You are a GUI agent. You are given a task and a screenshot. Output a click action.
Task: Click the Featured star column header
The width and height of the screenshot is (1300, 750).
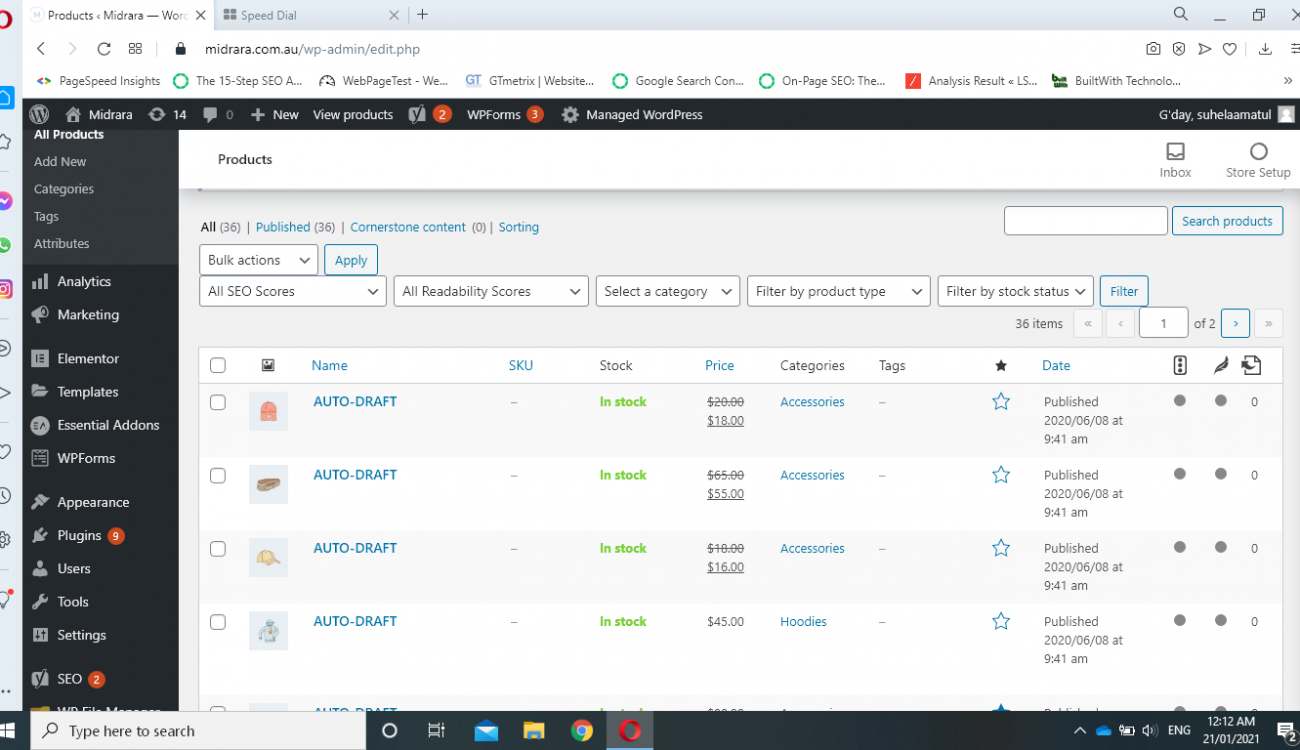(1001, 366)
